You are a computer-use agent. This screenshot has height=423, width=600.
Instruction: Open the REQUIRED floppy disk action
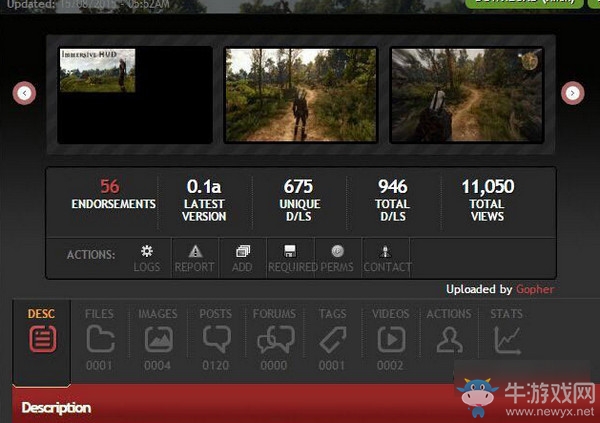pyautogui.click(x=290, y=258)
